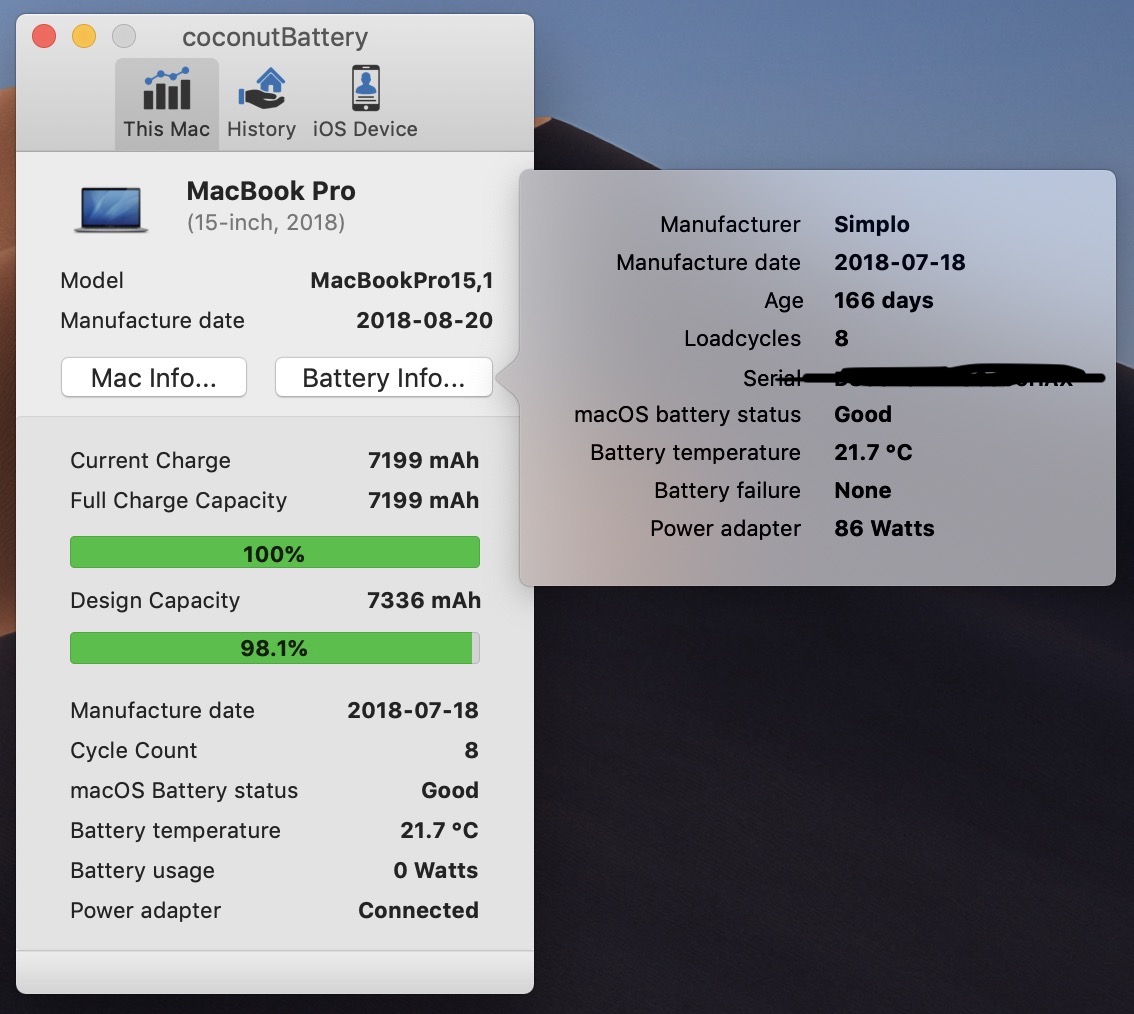Open the Mac Info... button

pos(154,378)
